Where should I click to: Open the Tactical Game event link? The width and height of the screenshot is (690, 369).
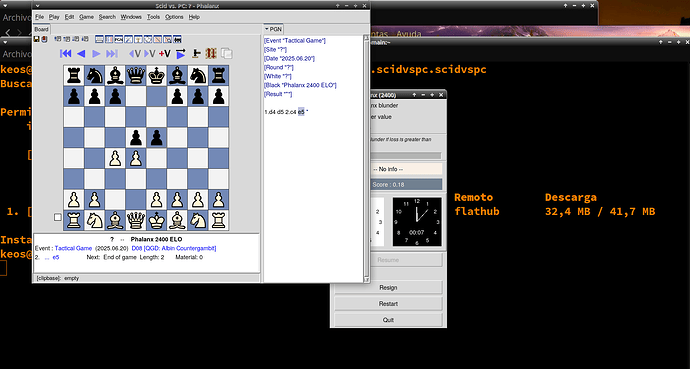coord(73,248)
